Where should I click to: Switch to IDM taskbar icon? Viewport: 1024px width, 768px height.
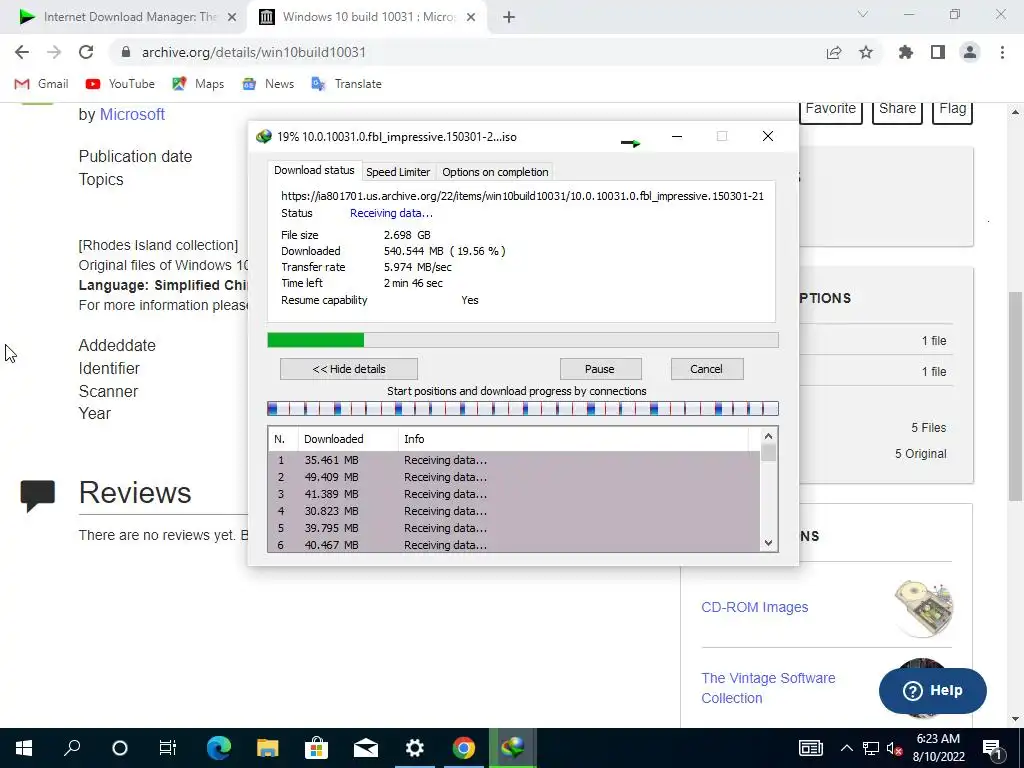513,748
